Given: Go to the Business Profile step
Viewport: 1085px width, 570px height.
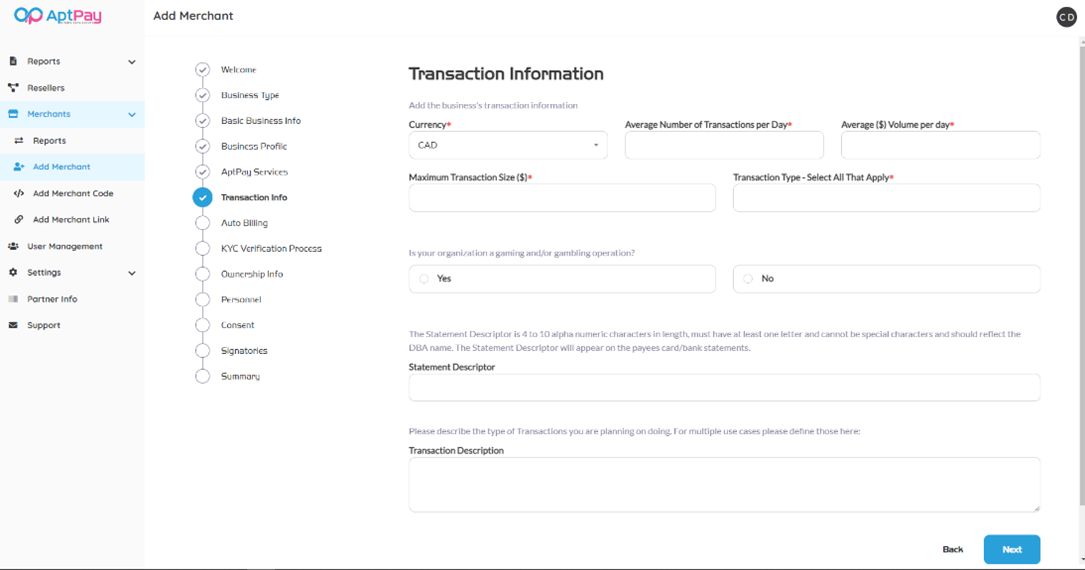Looking at the screenshot, I should point(254,146).
